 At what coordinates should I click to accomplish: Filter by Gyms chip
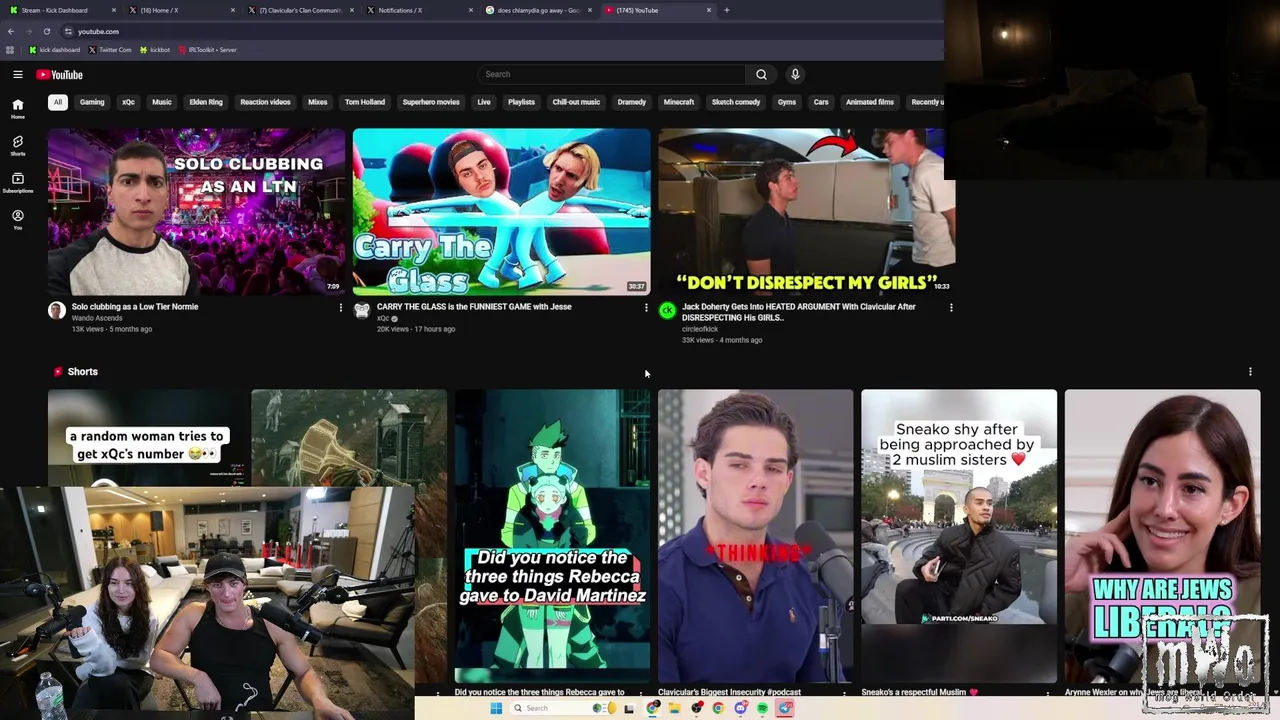tap(787, 102)
